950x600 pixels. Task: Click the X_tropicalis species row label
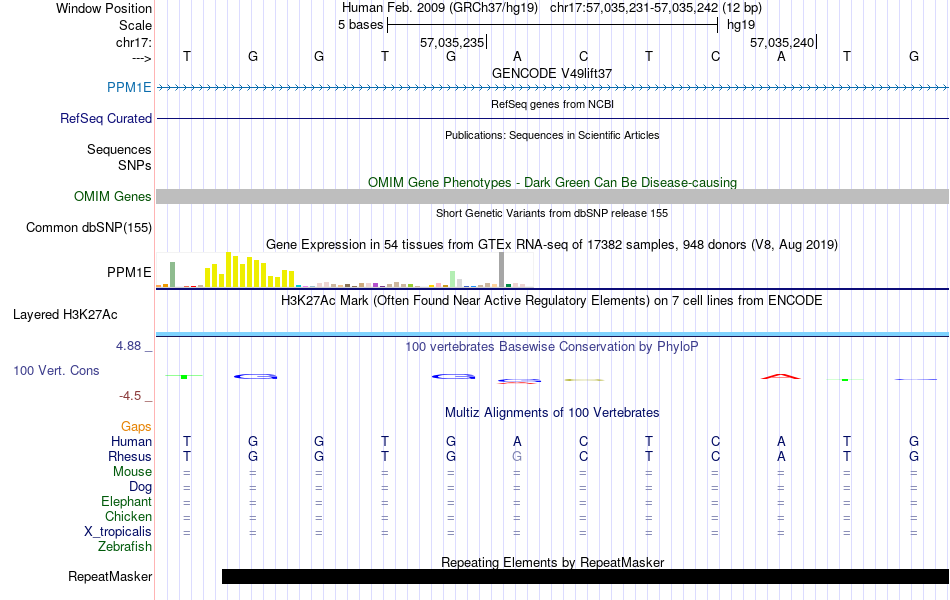point(118,532)
